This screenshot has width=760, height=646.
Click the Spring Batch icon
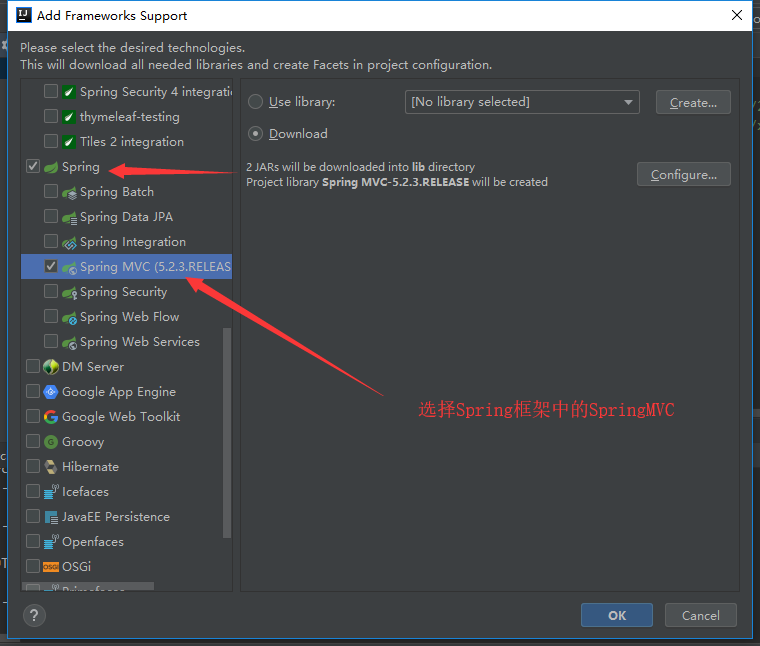click(x=69, y=192)
